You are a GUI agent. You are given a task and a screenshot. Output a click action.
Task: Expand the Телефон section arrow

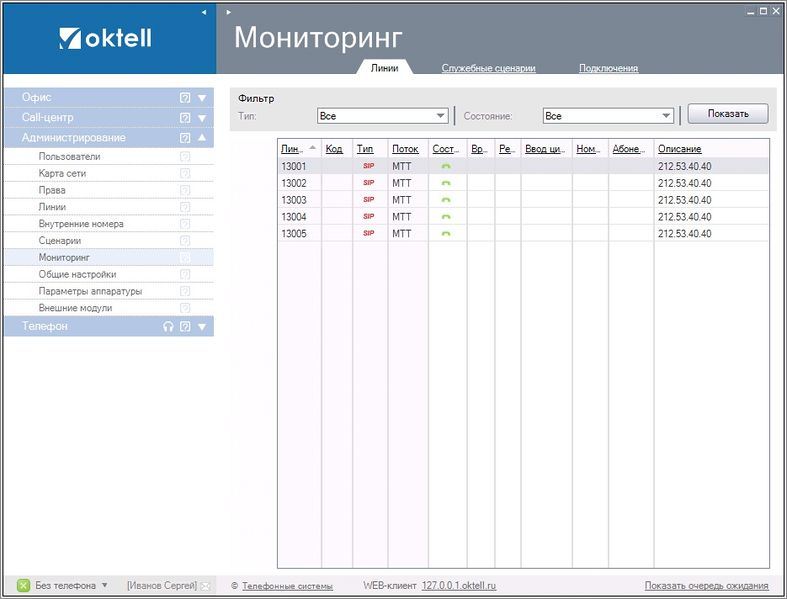point(202,327)
